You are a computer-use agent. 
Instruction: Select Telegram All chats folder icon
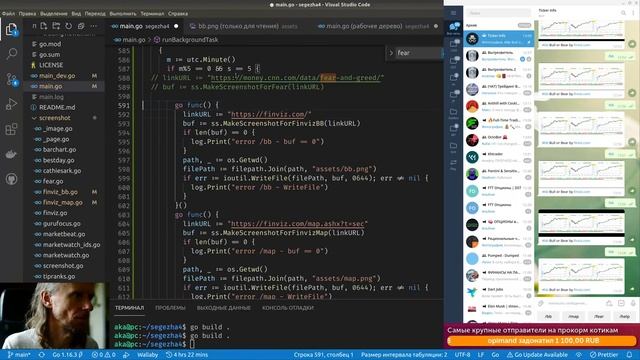click(x=453, y=29)
